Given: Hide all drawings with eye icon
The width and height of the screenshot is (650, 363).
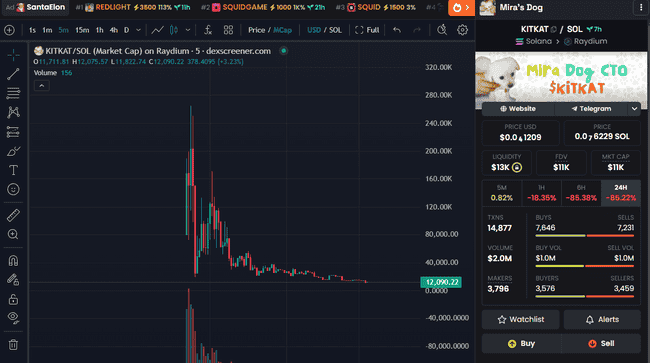Looking at the screenshot, I should [x=13, y=318].
